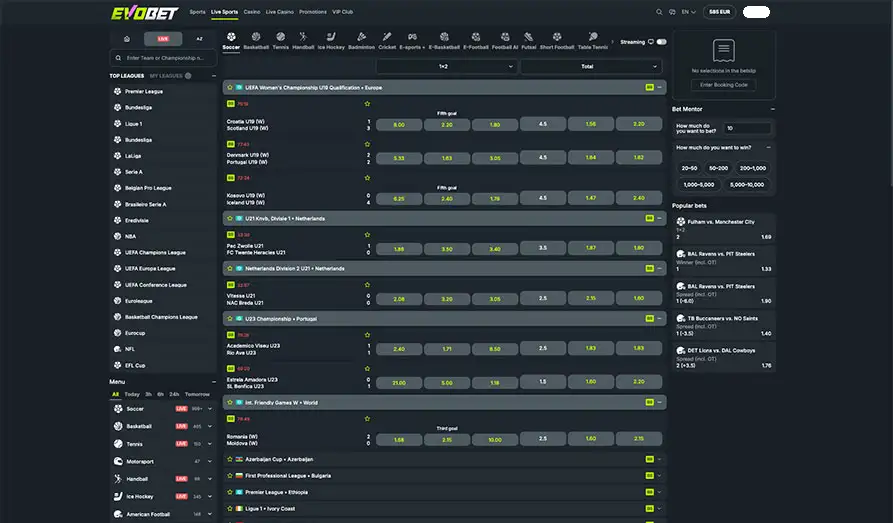This screenshot has width=893, height=523.
Task: Favorite the Pec Zwolle U21 match
Action: 367,235
